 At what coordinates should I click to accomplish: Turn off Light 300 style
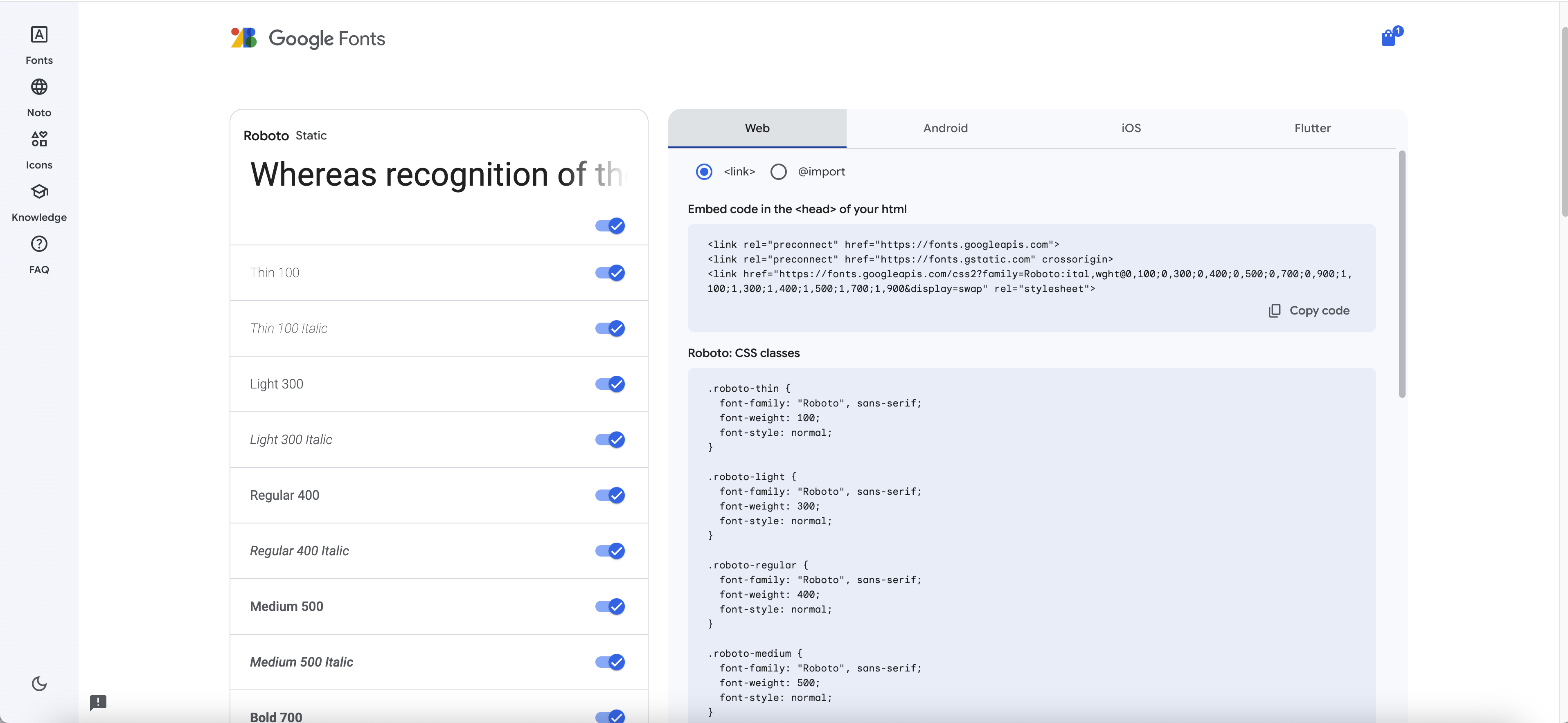(610, 384)
